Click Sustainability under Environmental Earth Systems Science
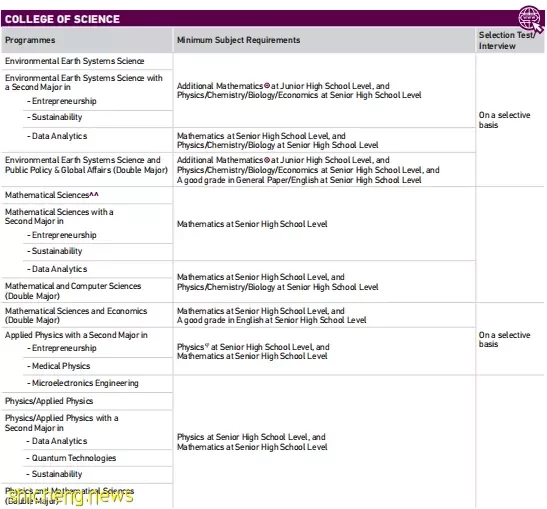547x509 pixels. [x=55, y=117]
